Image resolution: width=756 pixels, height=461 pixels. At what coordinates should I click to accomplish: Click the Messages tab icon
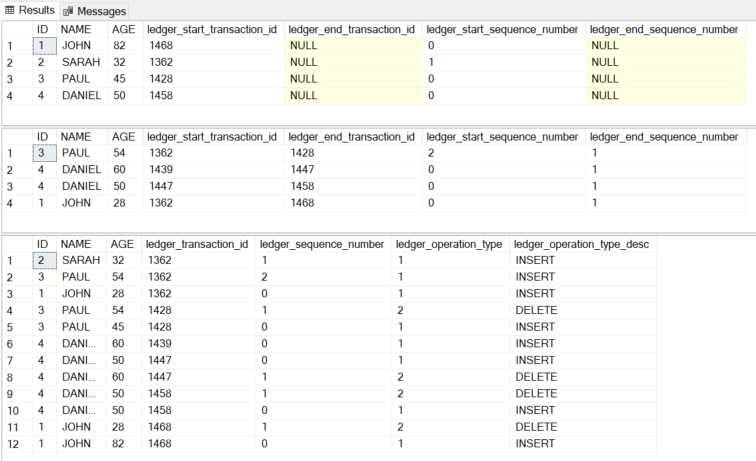pyautogui.click(x=68, y=11)
